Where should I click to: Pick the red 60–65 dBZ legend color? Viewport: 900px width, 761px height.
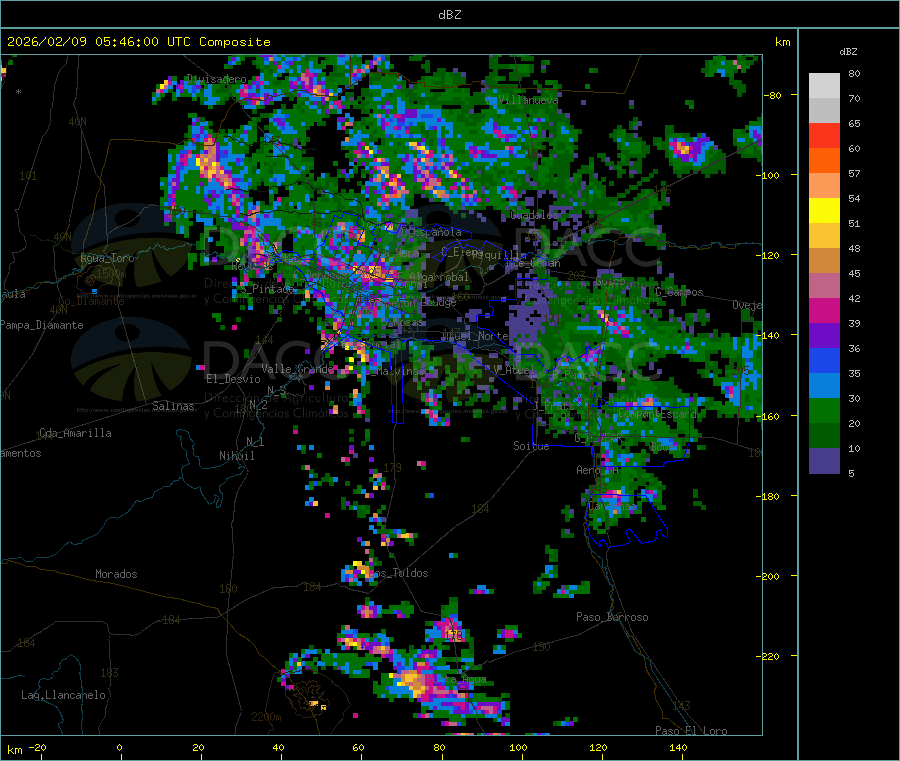click(x=824, y=135)
